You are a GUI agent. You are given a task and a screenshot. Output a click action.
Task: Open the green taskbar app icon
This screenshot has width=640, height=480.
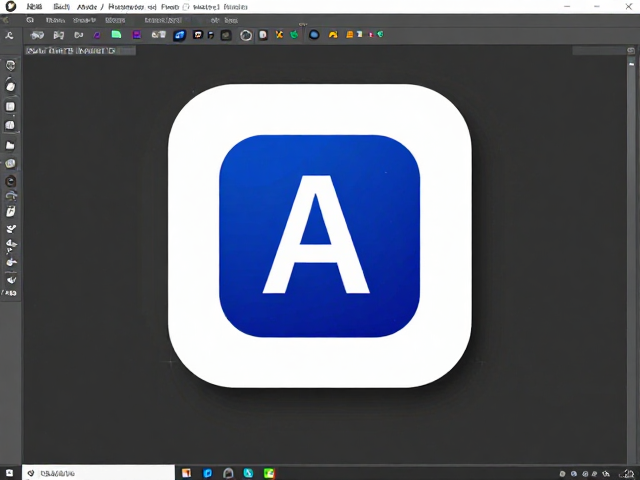click(269, 473)
